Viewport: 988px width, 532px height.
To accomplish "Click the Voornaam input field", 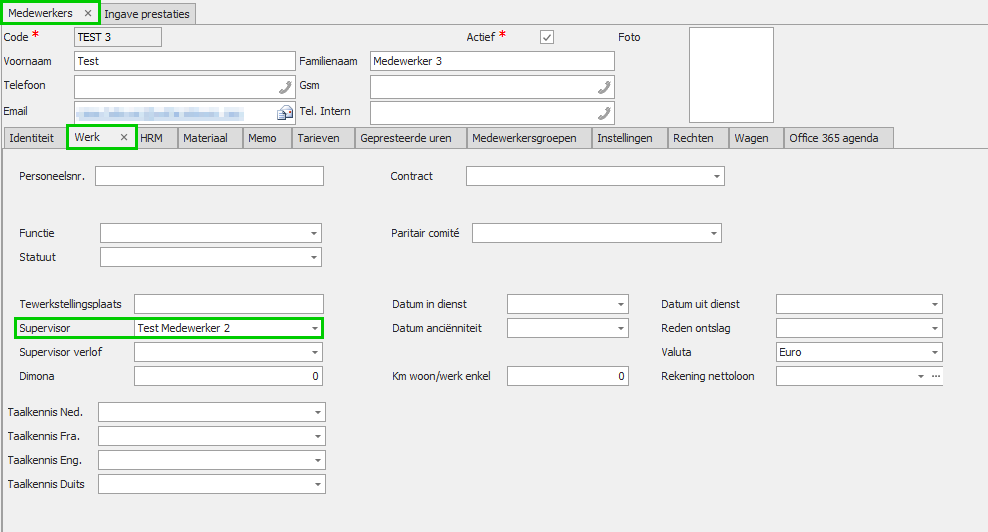I will (x=185, y=61).
